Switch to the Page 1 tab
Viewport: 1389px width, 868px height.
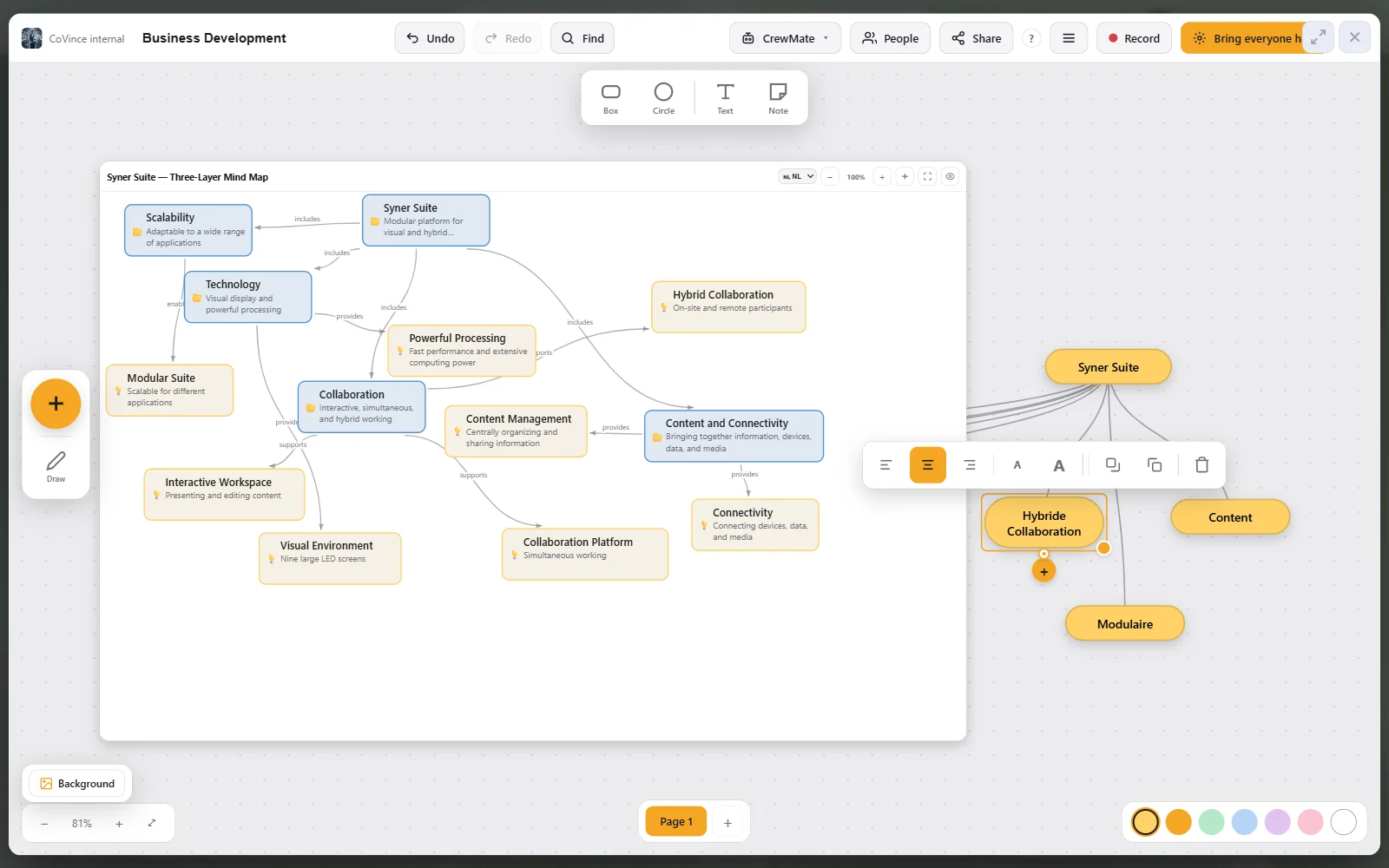675,822
